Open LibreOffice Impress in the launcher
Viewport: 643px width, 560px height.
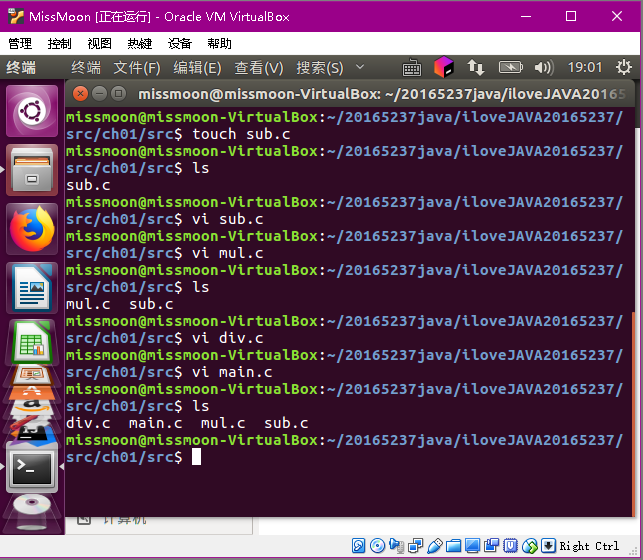click(x=32, y=375)
